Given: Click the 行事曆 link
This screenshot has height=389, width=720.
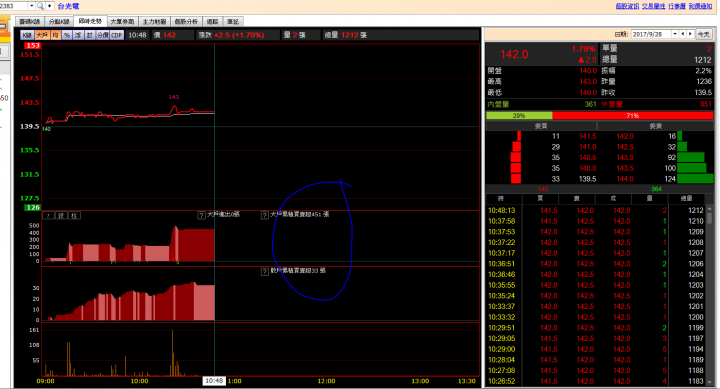Looking at the screenshot, I should tap(677, 6).
